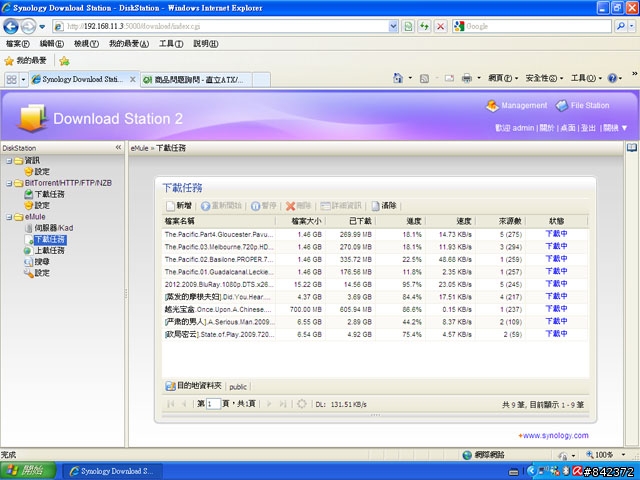640x480 pixels.
Task: Click the add to favorites bar icon
Action: (64, 61)
